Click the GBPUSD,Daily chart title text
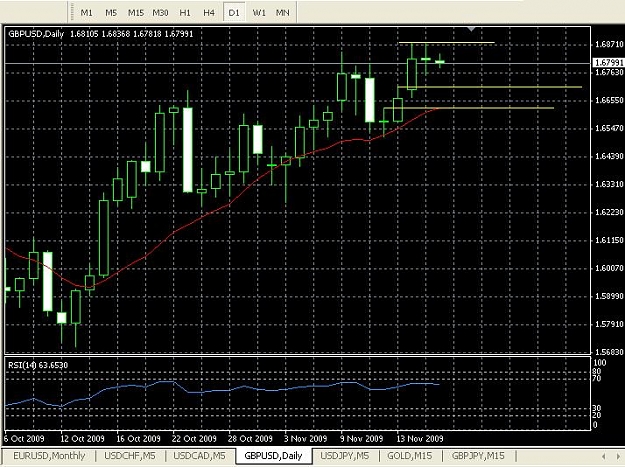This screenshot has height=467, width=625. click(x=36, y=34)
